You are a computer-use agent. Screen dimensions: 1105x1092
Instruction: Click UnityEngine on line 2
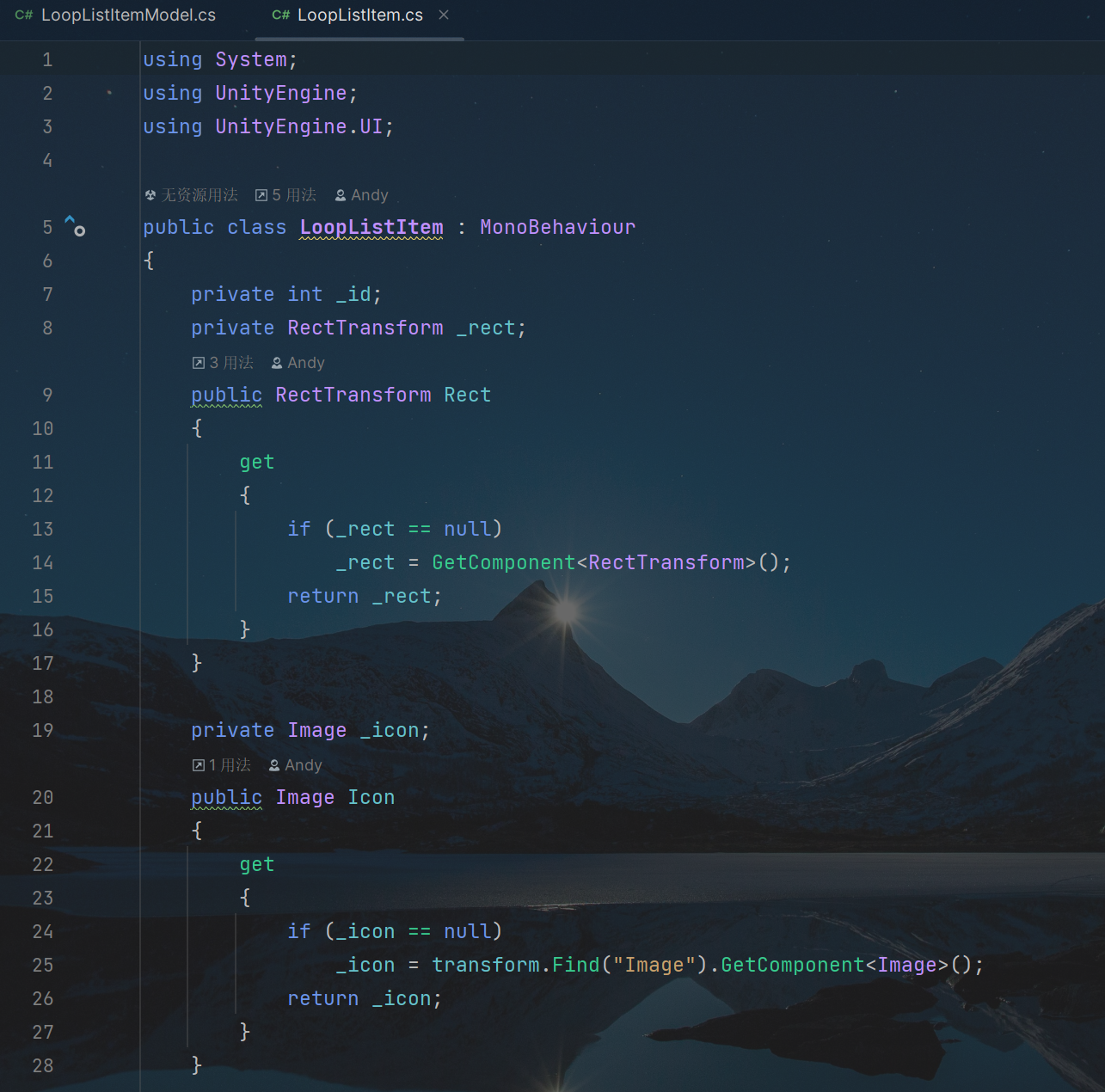click(281, 93)
